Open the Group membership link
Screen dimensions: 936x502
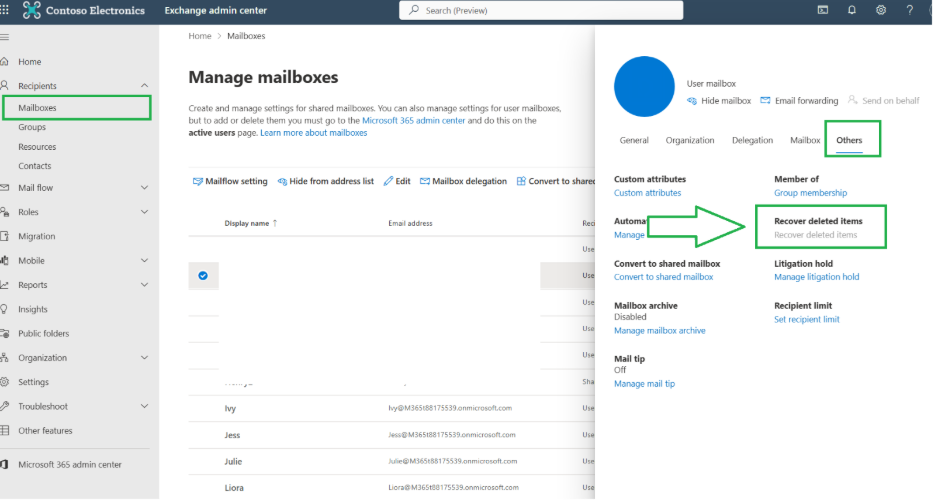pos(810,193)
